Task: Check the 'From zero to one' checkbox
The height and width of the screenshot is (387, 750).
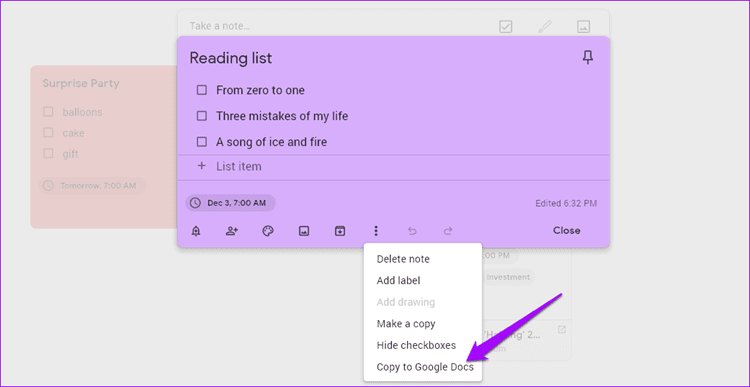Action: click(202, 90)
